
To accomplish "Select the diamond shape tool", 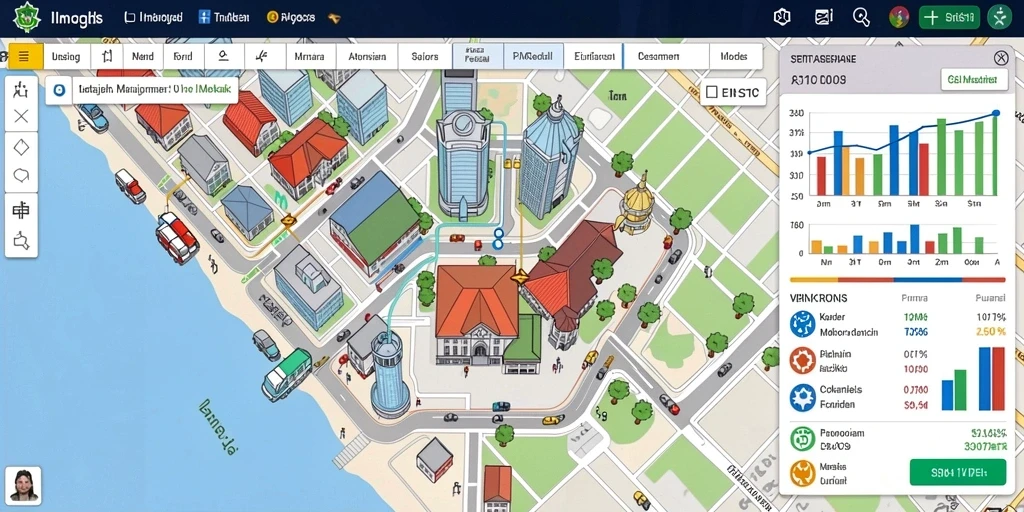I will [x=21, y=148].
